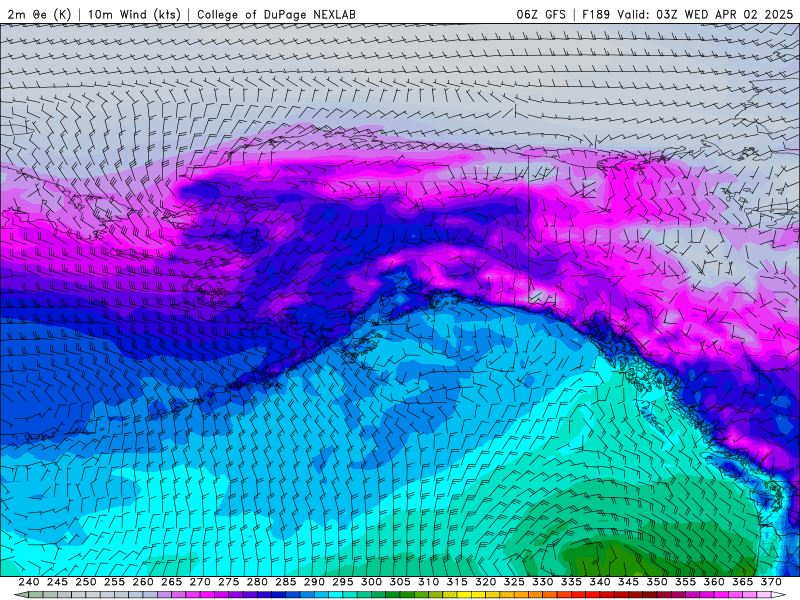This screenshot has width=800, height=600.
Task: Pick the 365 color scale label
Action: [743, 582]
